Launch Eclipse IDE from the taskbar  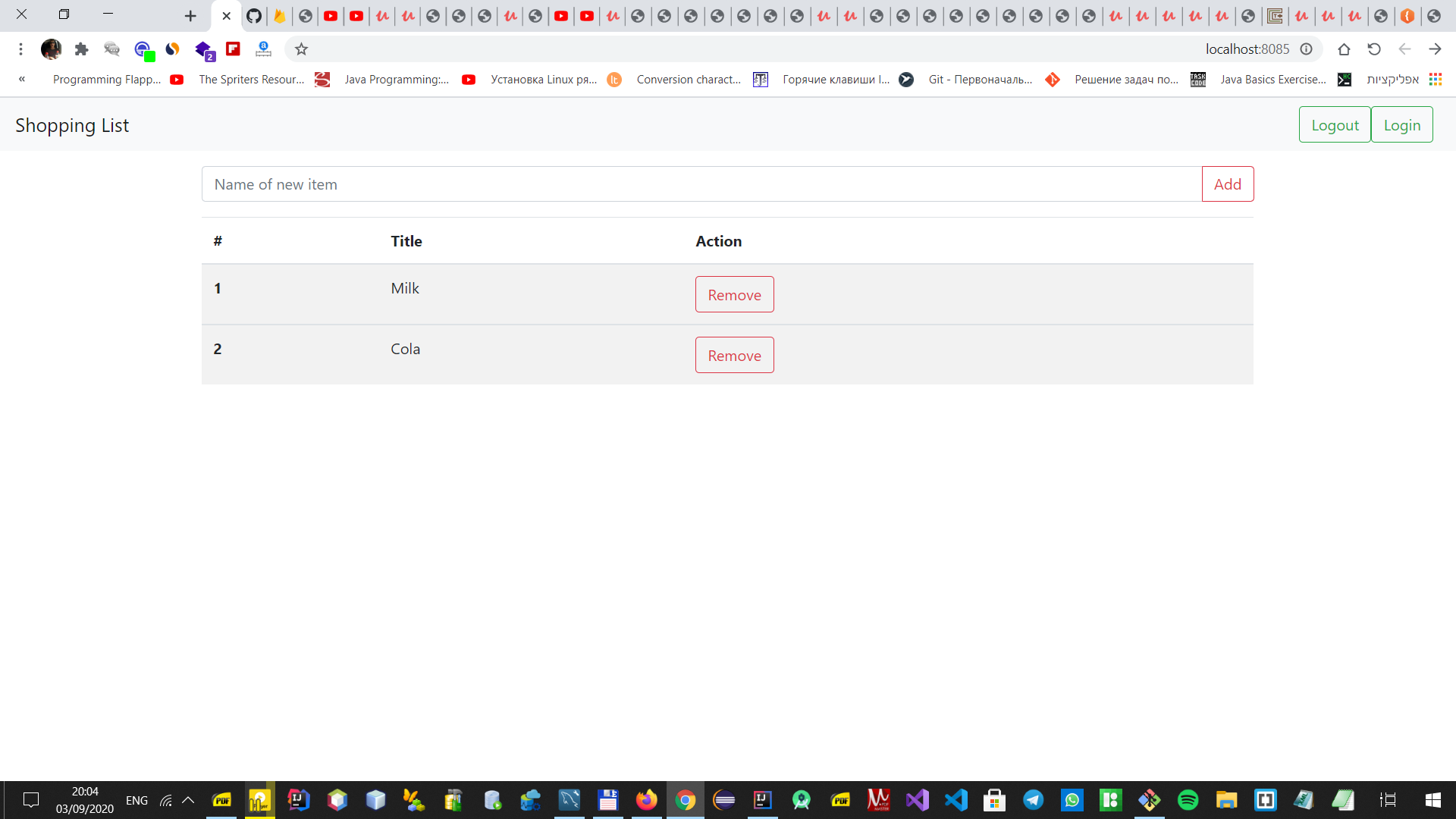pyautogui.click(x=723, y=800)
